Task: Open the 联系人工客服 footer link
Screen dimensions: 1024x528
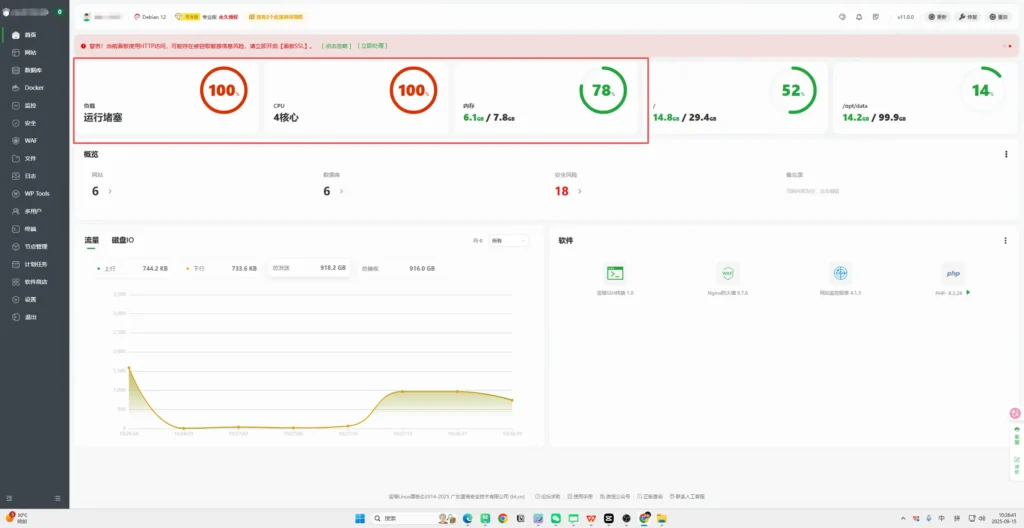Action: (687, 497)
